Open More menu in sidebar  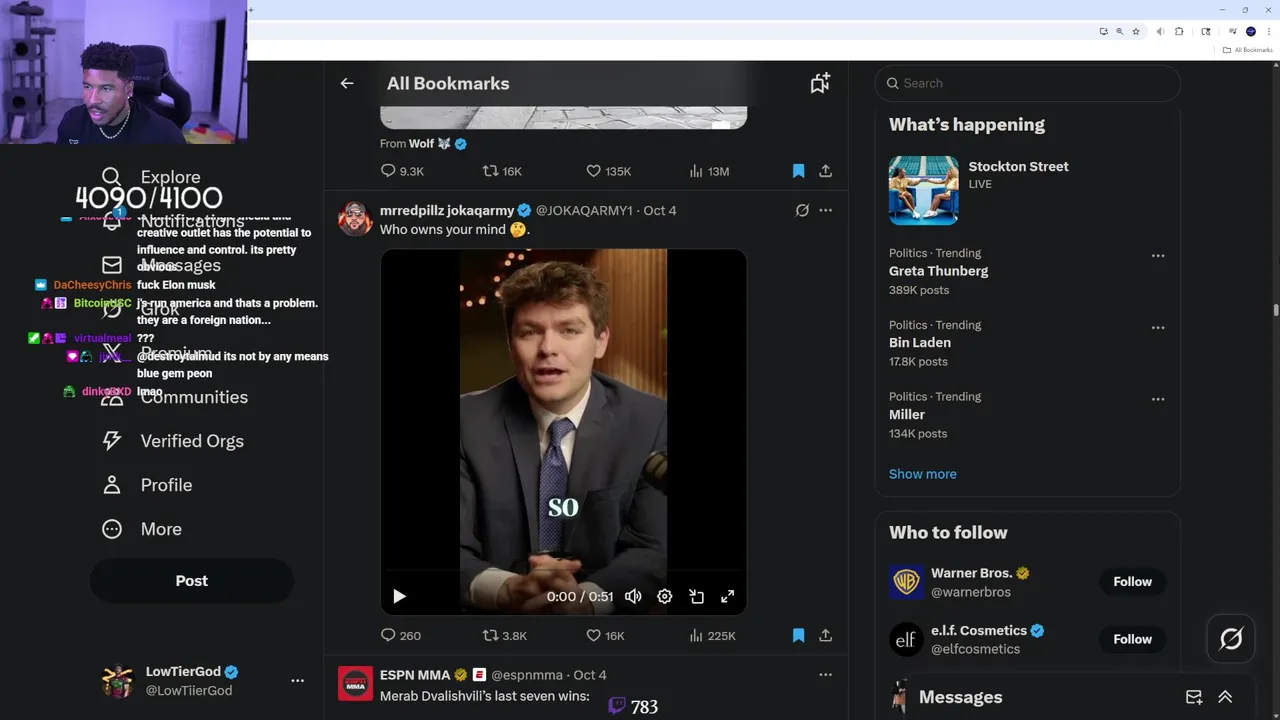(143, 529)
